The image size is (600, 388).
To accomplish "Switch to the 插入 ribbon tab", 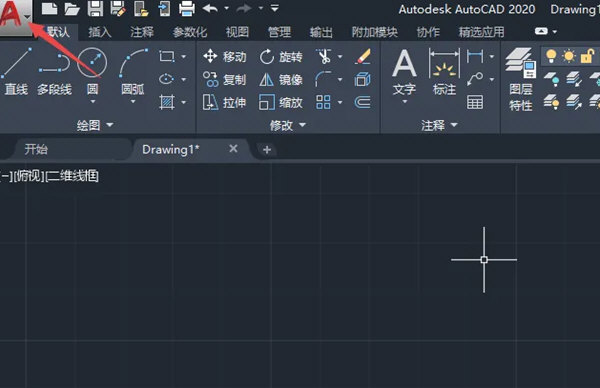I will [100, 32].
